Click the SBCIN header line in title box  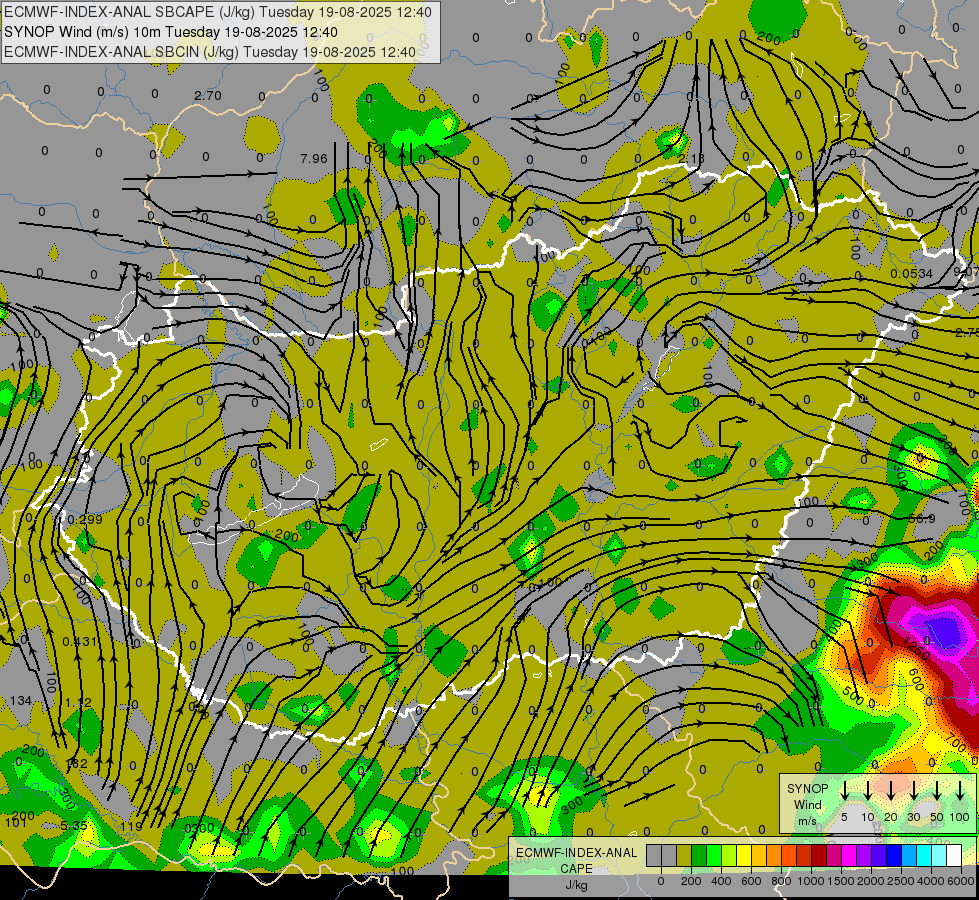tap(210, 52)
